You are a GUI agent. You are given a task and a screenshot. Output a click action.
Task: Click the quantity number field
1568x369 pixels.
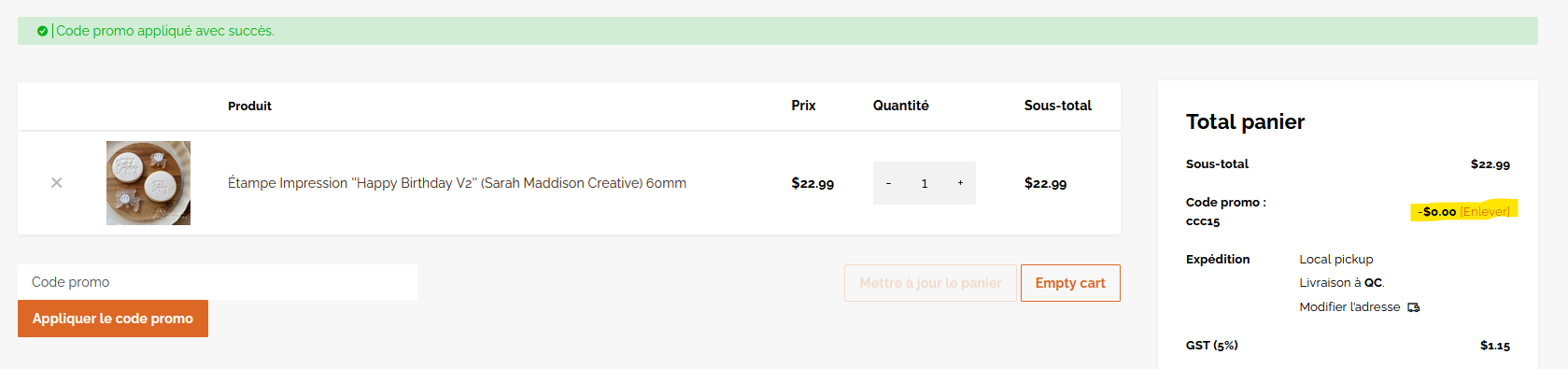point(925,183)
